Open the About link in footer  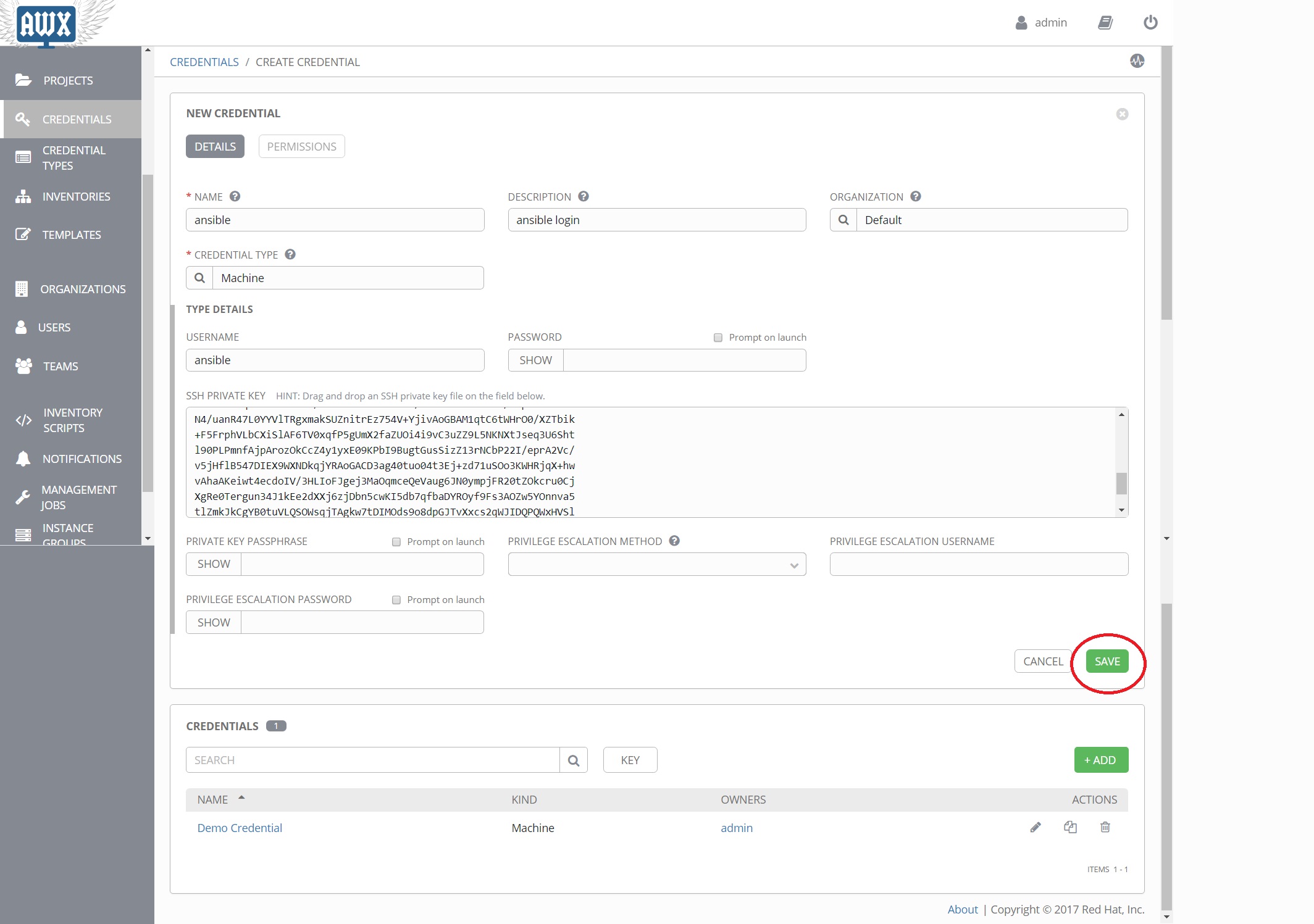(x=963, y=909)
